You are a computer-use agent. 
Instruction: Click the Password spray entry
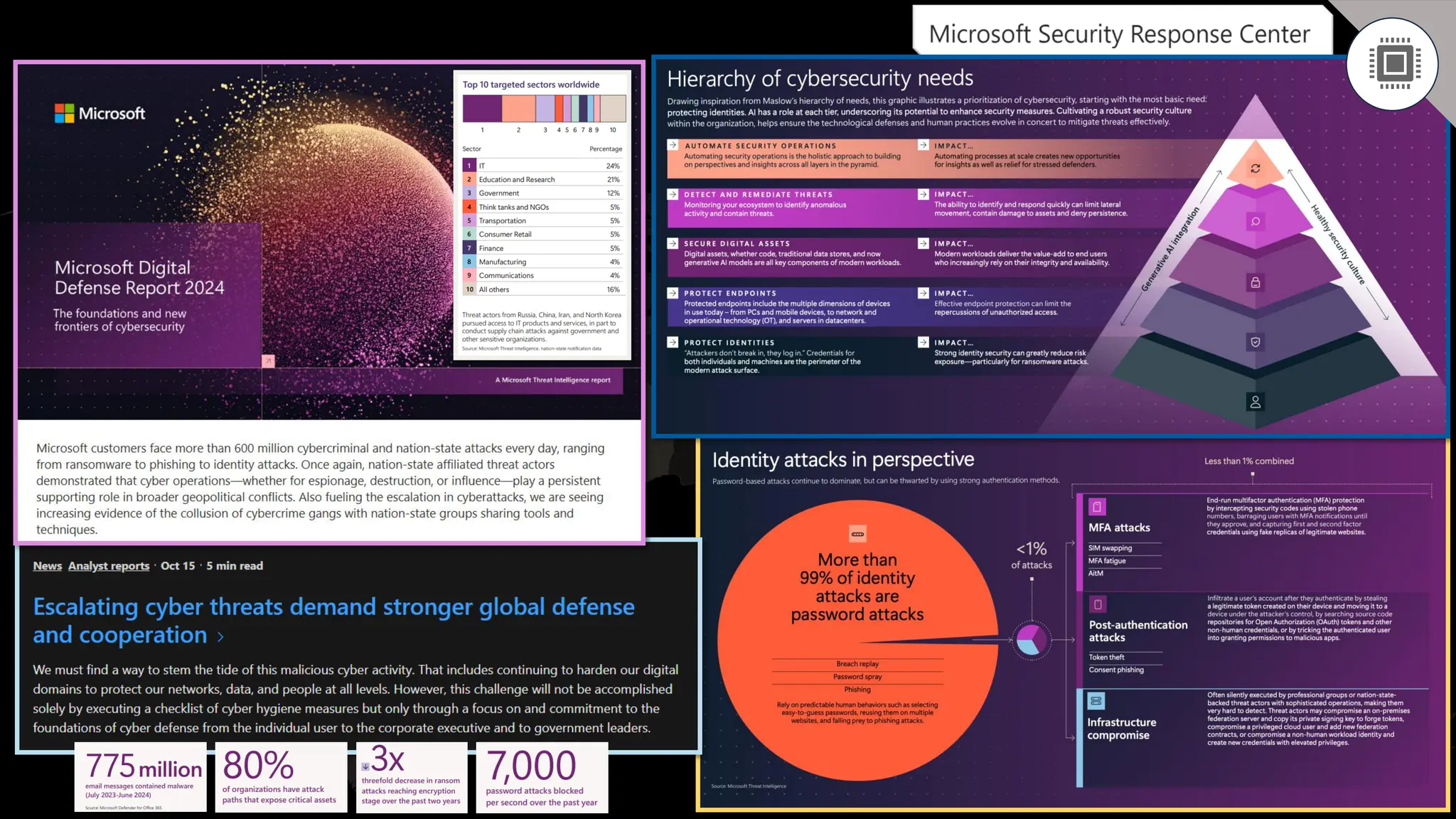click(x=857, y=677)
